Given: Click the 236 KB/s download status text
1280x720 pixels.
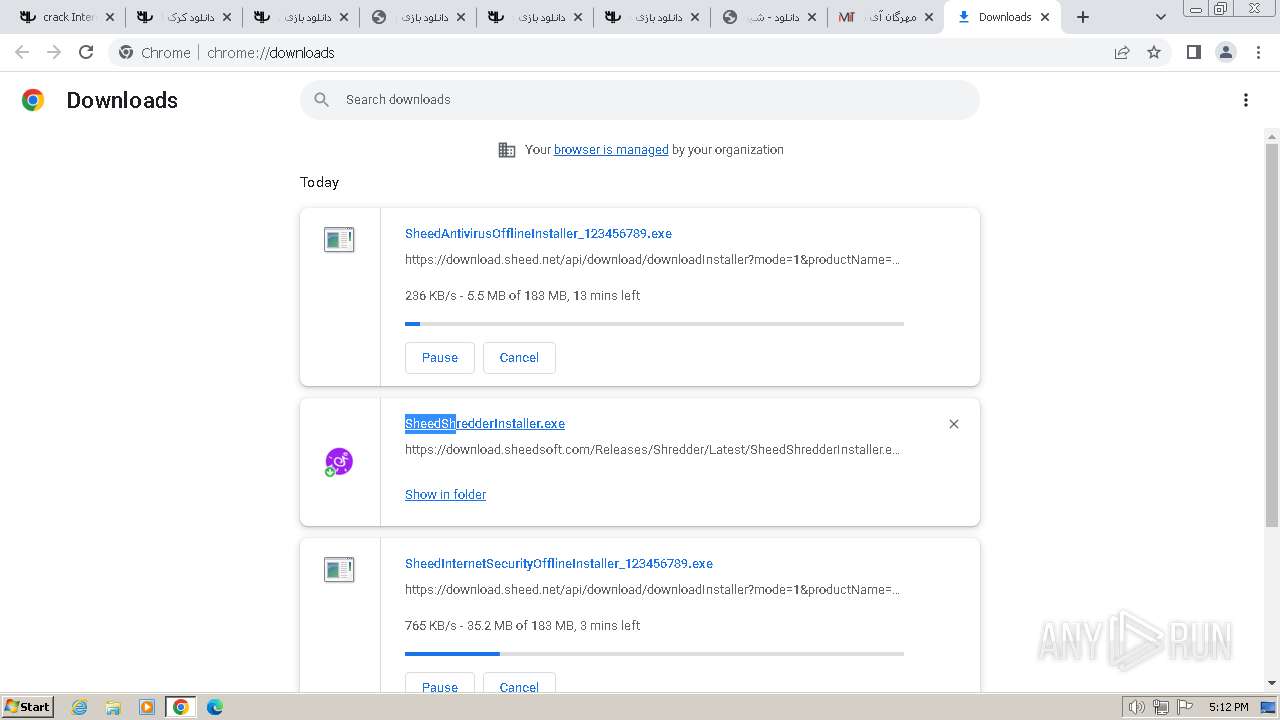Looking at the screenshot, I should pyautogui.click(x=522, y=296).
